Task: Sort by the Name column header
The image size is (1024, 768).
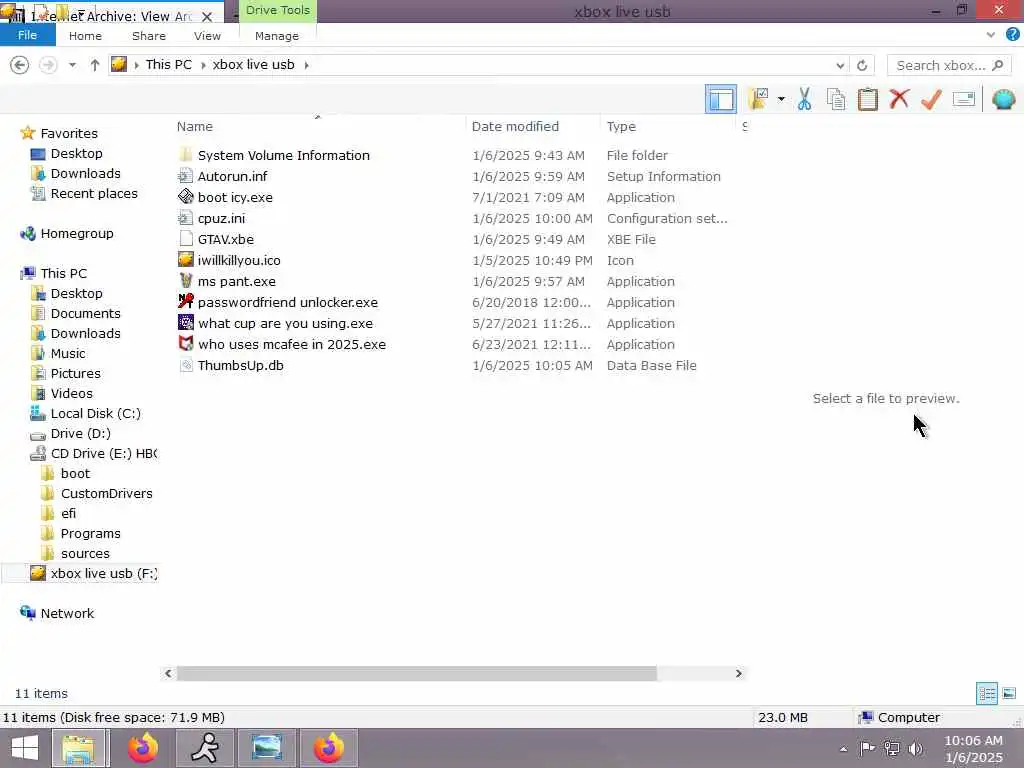Action: 195,127
